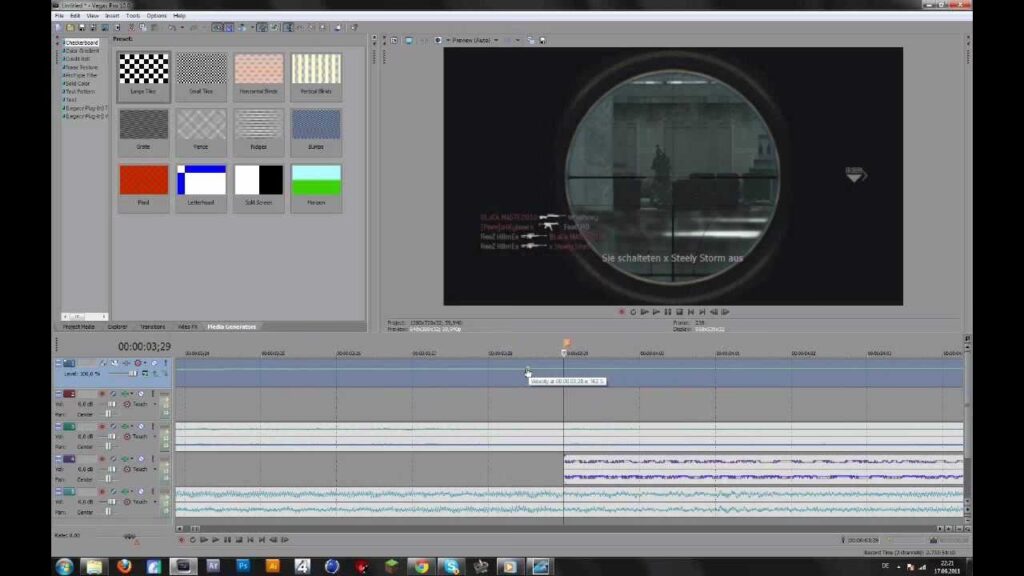Click the Undo arrow in toolbar

172,27
